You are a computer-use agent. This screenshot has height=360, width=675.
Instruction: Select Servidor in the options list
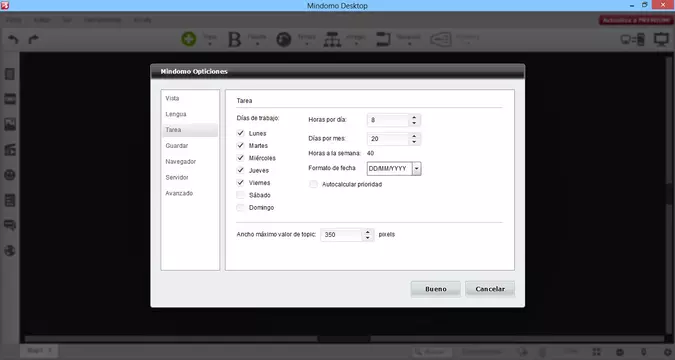coord(190,177)
